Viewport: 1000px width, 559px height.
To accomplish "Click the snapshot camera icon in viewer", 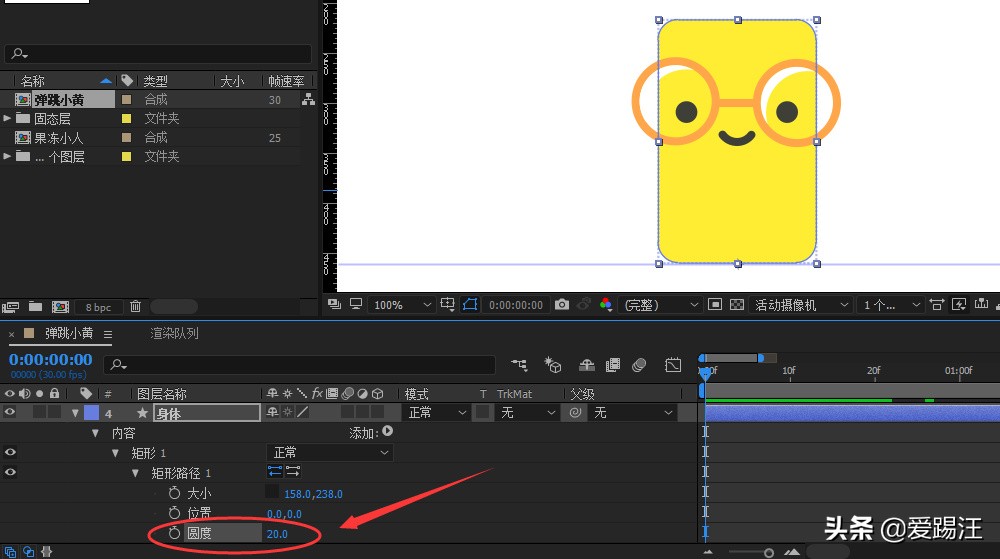I will coord(562,305).
